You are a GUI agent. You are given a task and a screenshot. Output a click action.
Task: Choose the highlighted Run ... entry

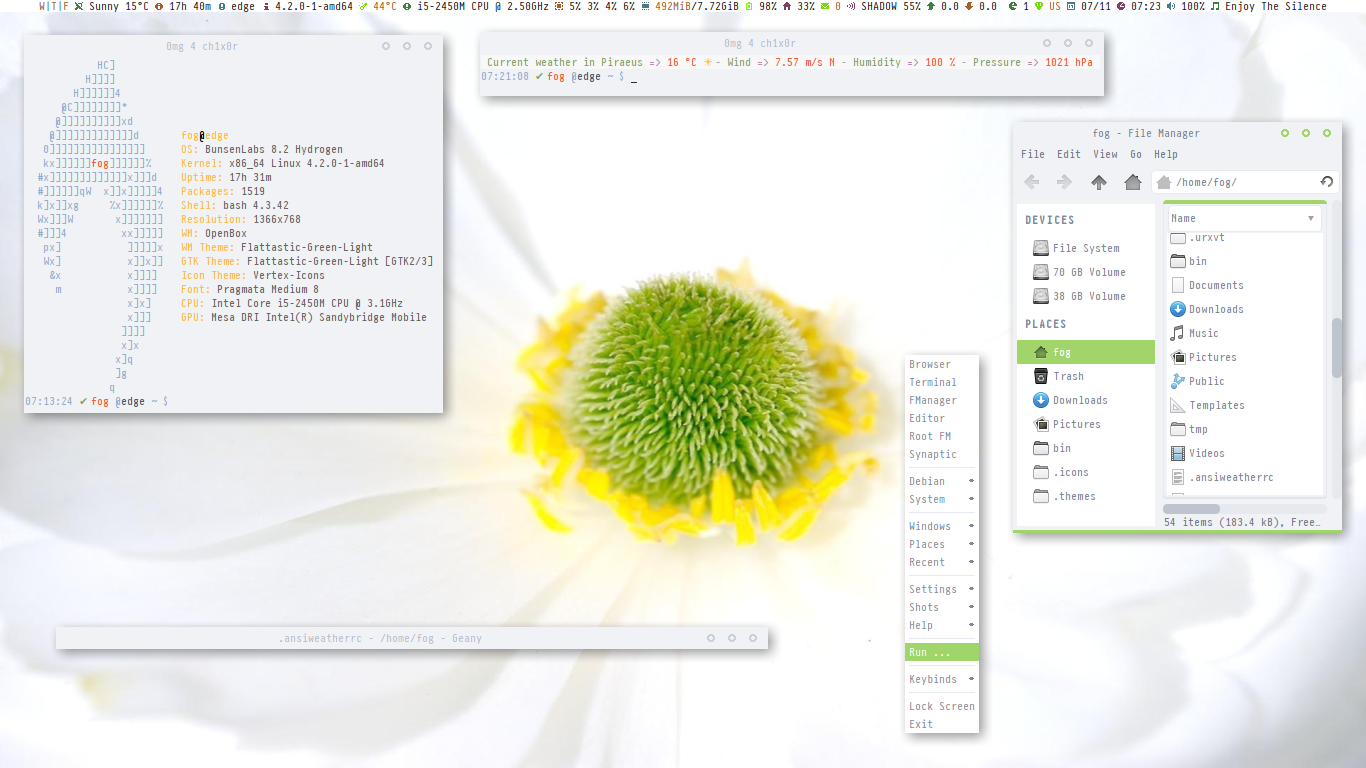(x=942, y=652)
